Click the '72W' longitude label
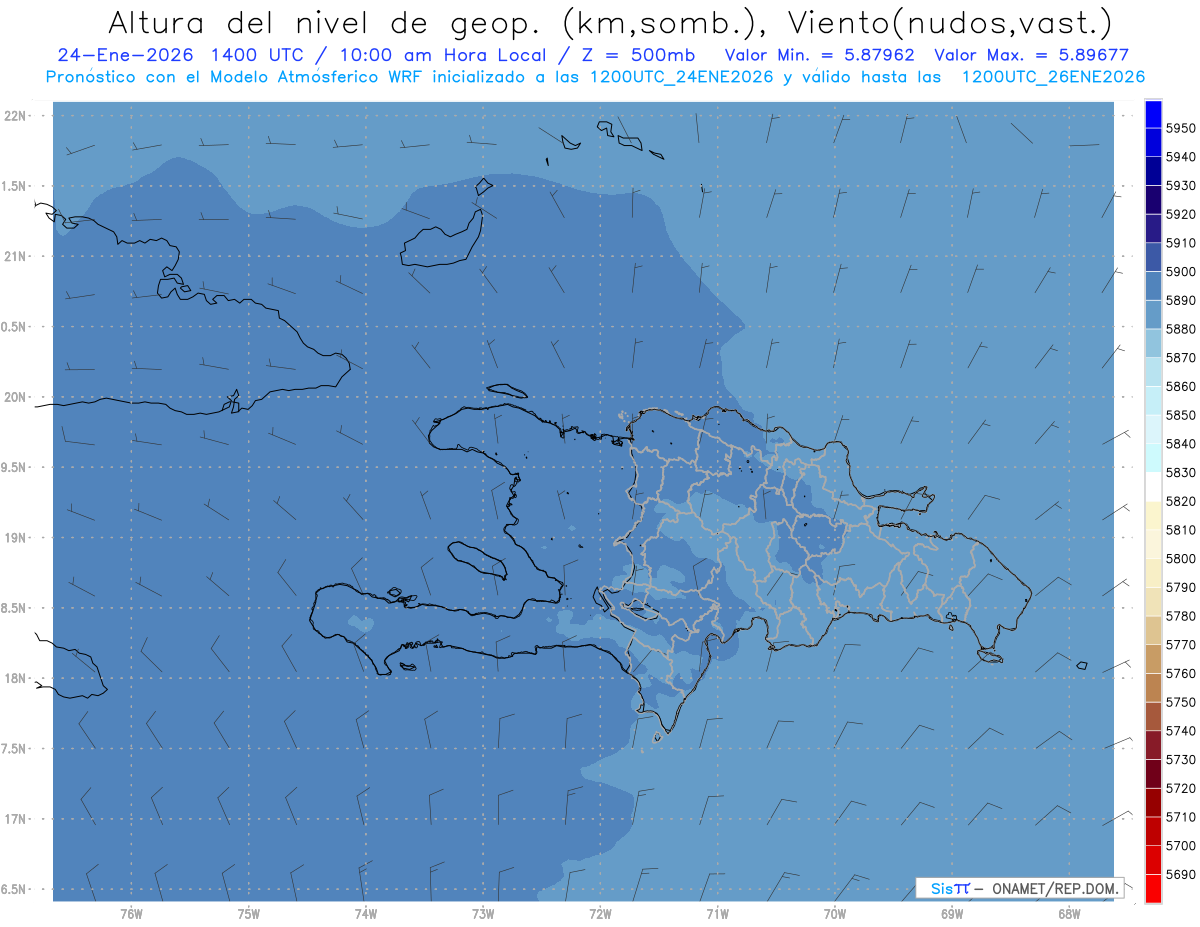1200x927 pixels. [600, 913]
